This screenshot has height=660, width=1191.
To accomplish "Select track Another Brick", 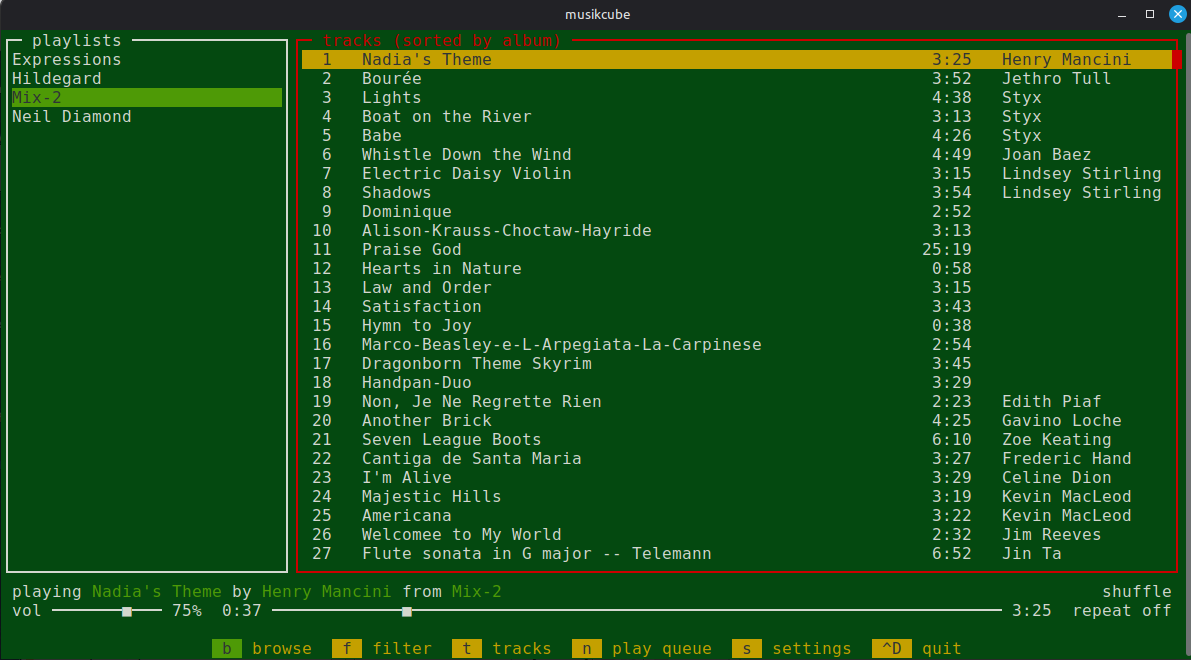I will [x=737, y=421].
